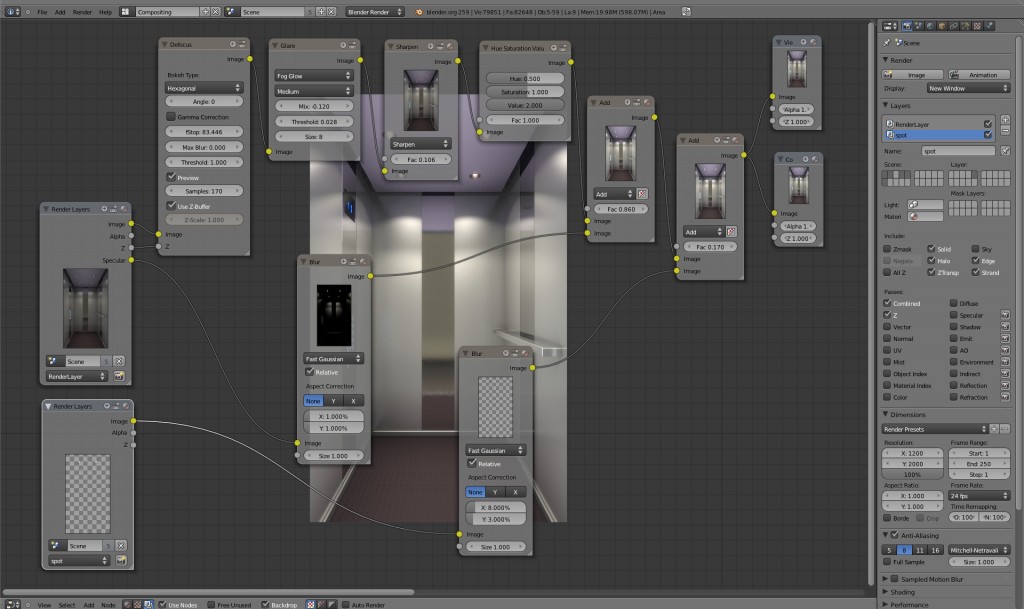Toggle the clamp icon on first Add node
This screenshot has width=1024, height=609.
point(642,194)
